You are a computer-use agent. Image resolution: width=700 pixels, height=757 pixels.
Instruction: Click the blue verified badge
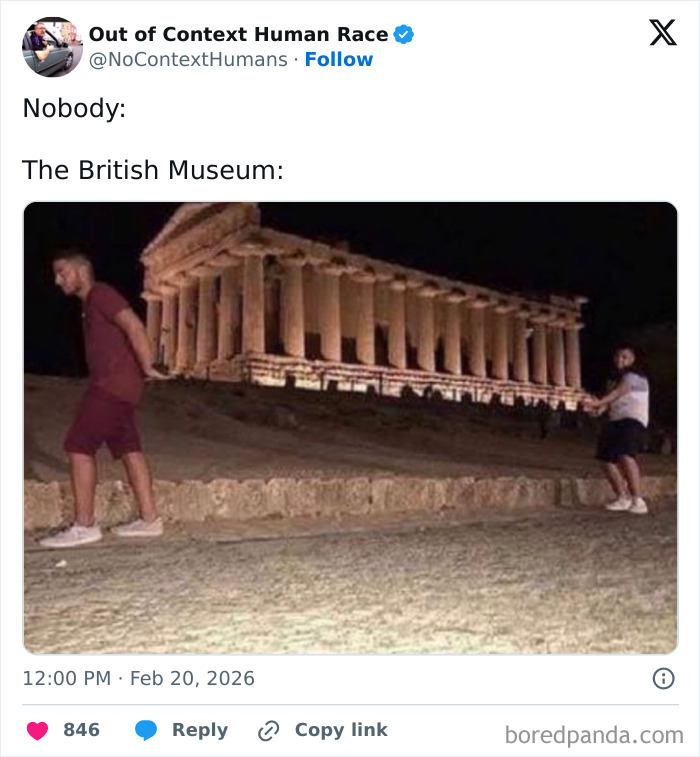tap(404, 34)
